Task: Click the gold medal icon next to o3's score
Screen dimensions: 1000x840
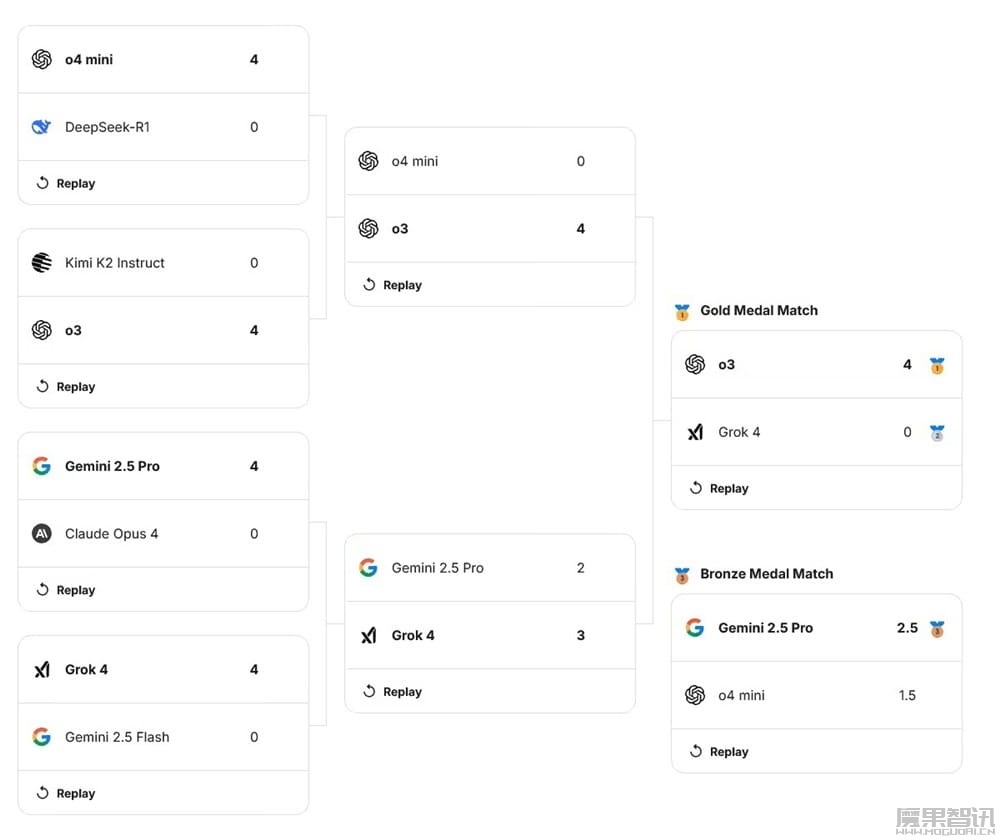Action: (937, 365)
